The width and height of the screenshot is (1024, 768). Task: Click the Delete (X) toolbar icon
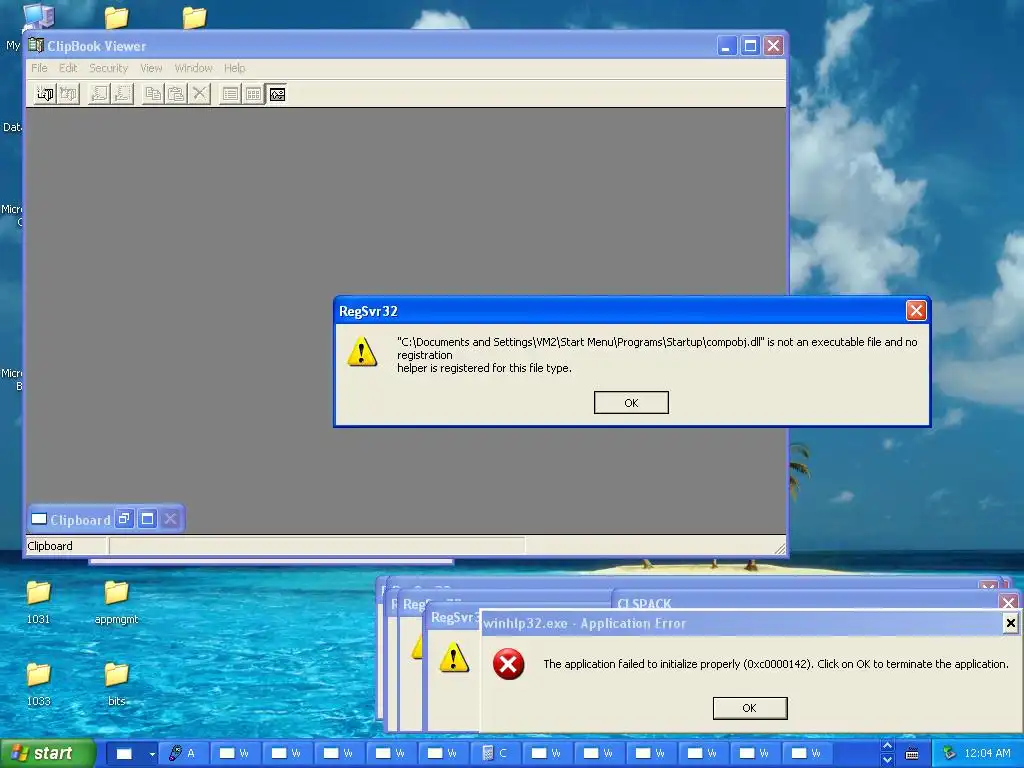[199, 94]
